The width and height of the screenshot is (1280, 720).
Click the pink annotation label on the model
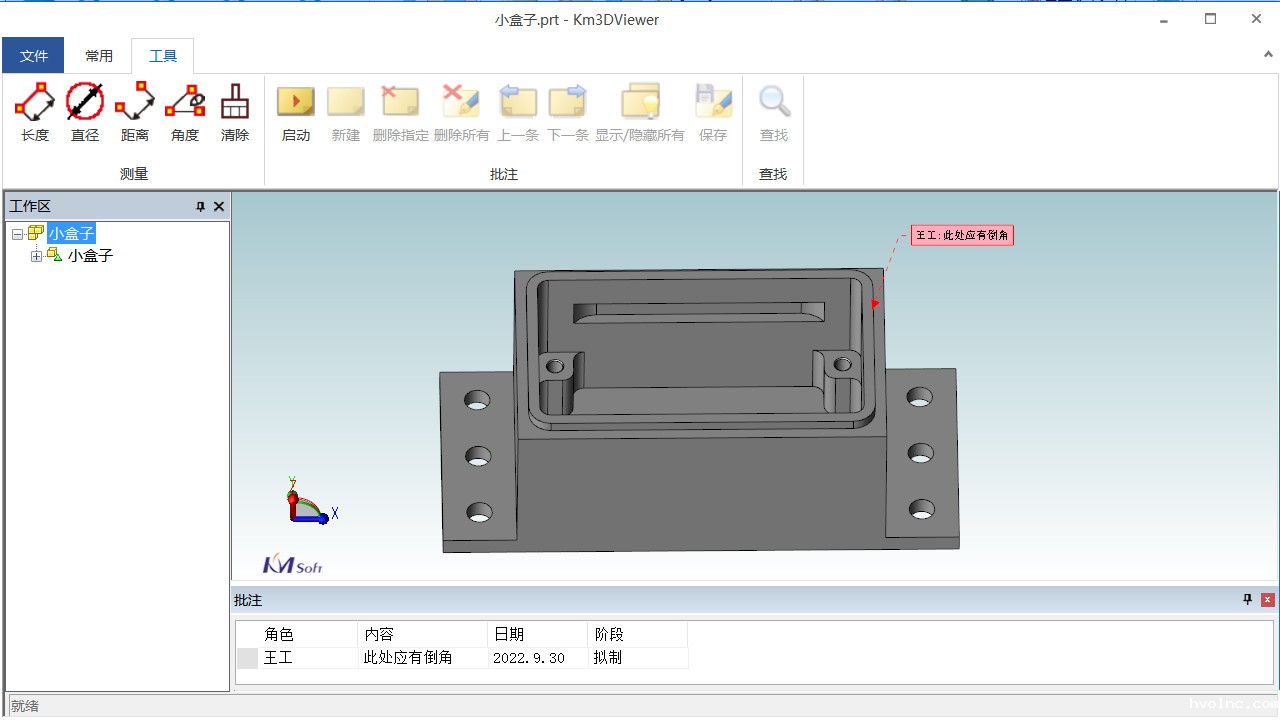[962, 236]
